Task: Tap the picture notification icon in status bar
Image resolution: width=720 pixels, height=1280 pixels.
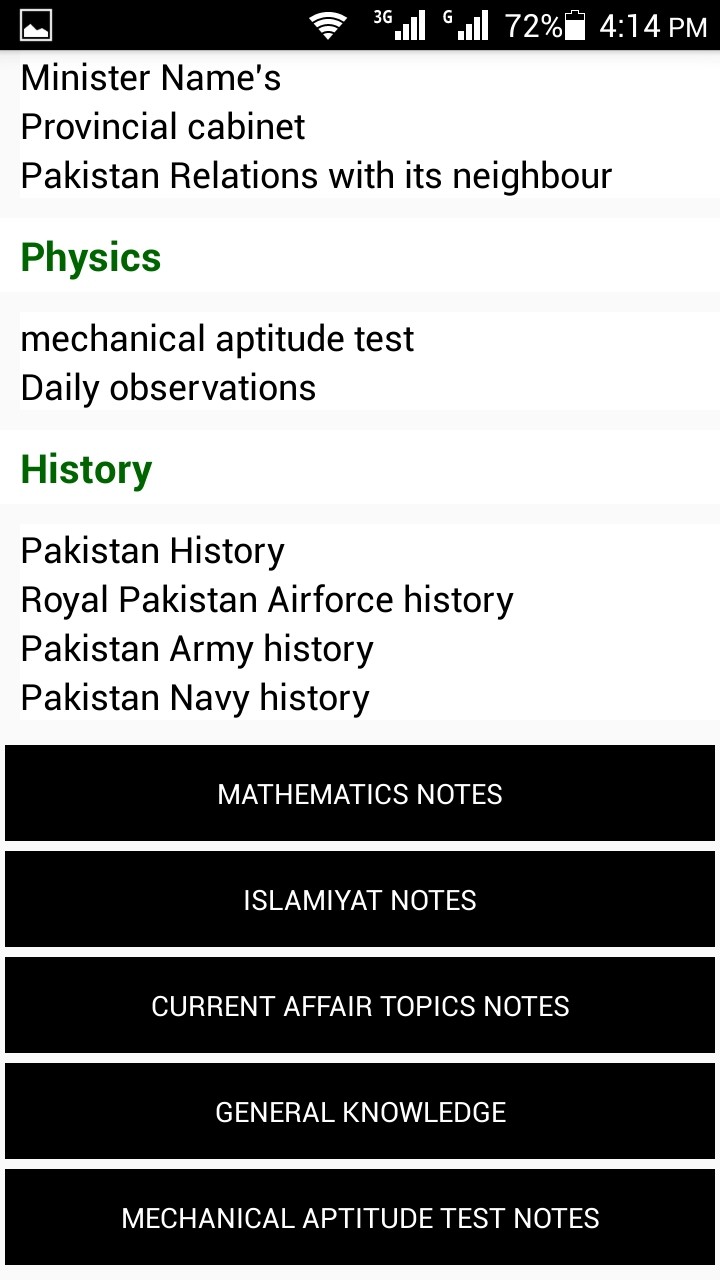Action: (x=36, y=25)
